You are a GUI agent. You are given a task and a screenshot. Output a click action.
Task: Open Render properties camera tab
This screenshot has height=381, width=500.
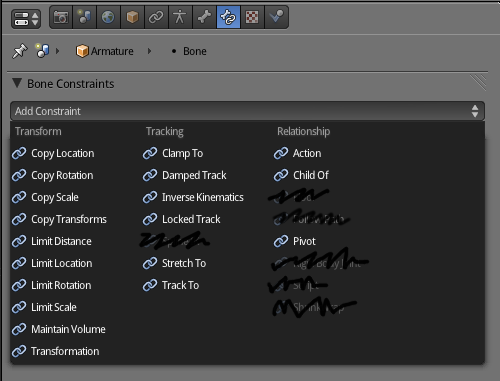[x=61, y=17]
